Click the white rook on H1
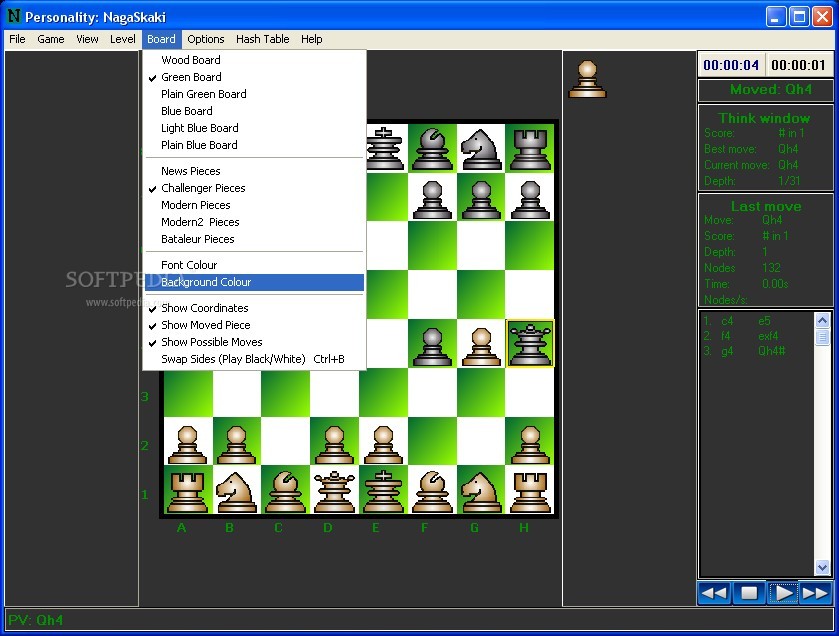The width and height of the screenshot is (839, 636). tap(530, 490)
